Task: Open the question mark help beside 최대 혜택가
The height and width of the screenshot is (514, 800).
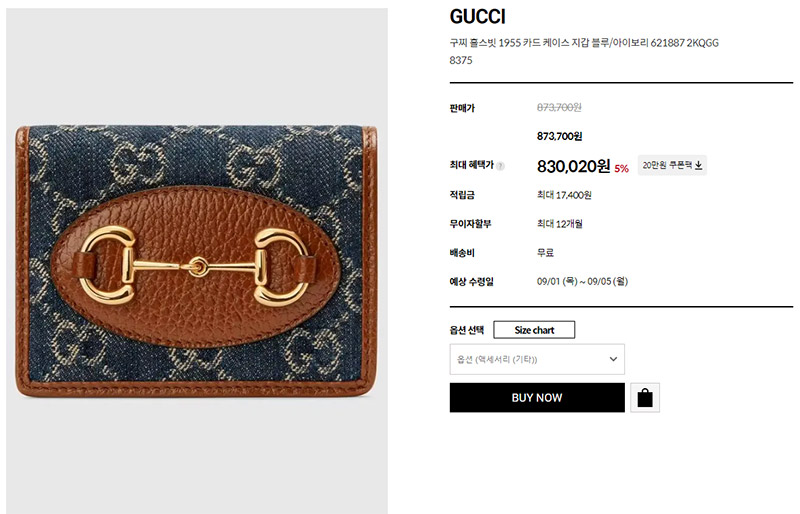Action: (501, 166)
